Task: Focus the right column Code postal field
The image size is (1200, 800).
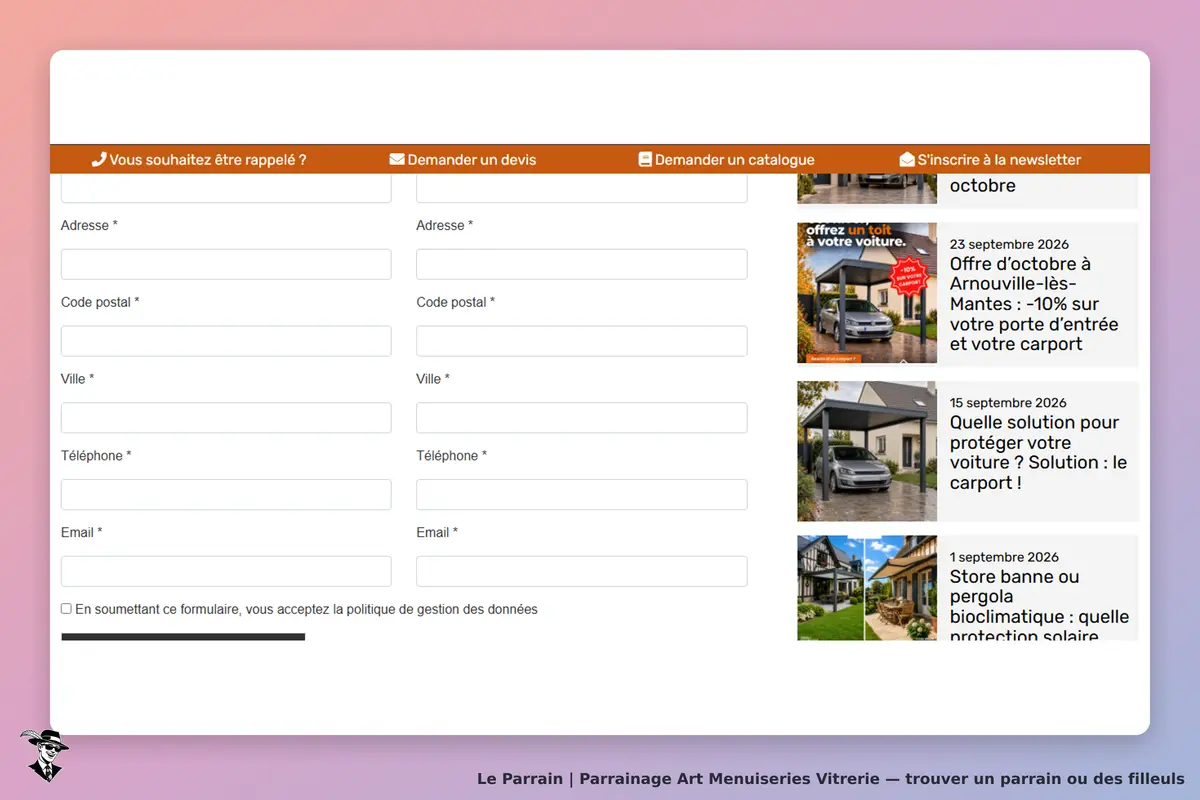Action: point(582,341)
